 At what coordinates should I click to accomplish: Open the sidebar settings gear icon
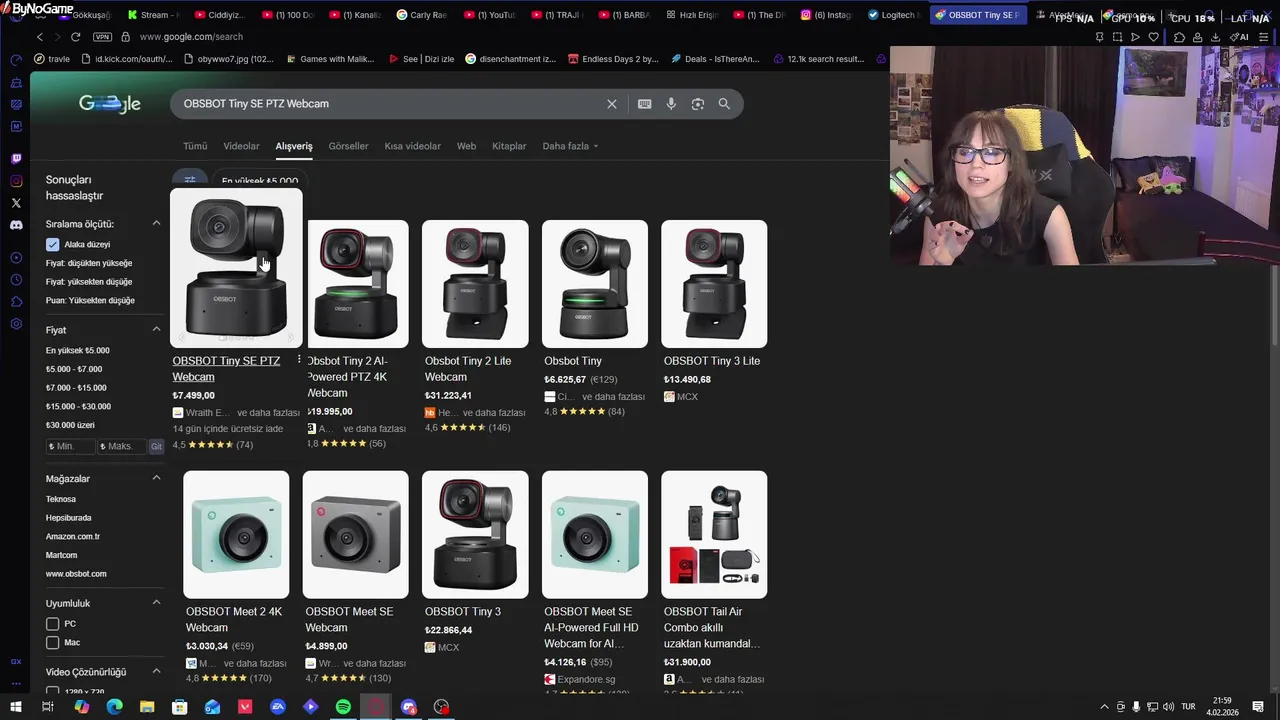click(16, 324)
